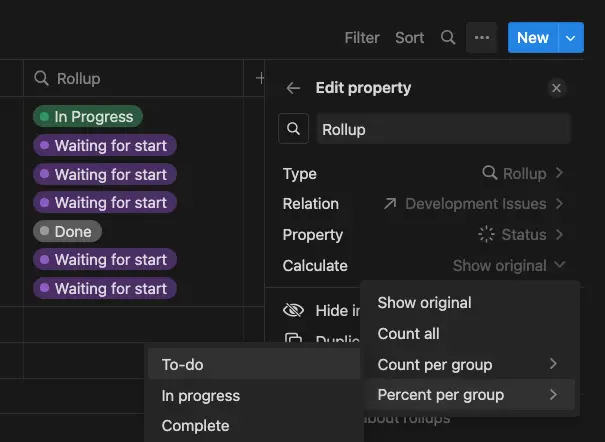Change the Relation Development Issues setting

(x=474, y=204)
